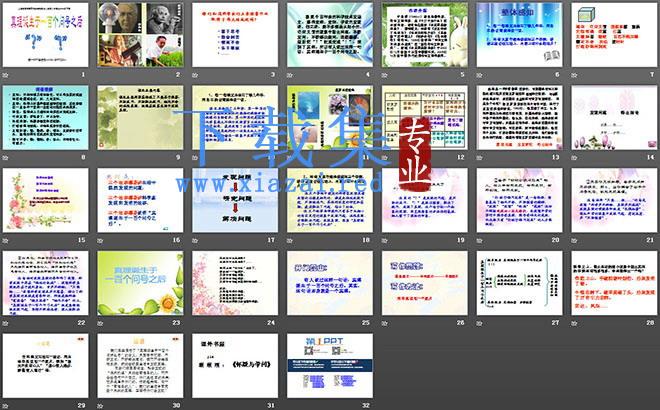
Task: Select slide 3 thumbnail with red heading text
Action: 235,35
